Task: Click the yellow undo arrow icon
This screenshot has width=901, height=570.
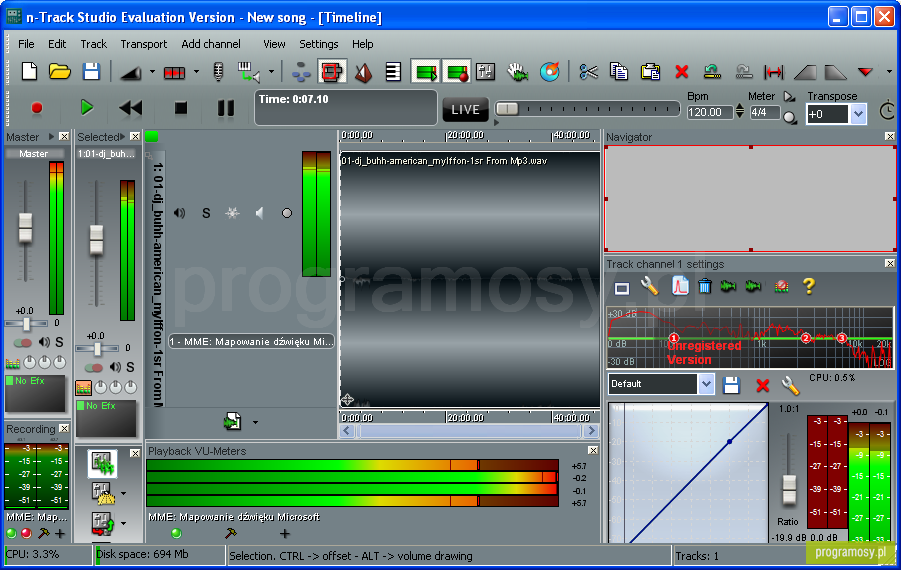Action: click(713, 72)
